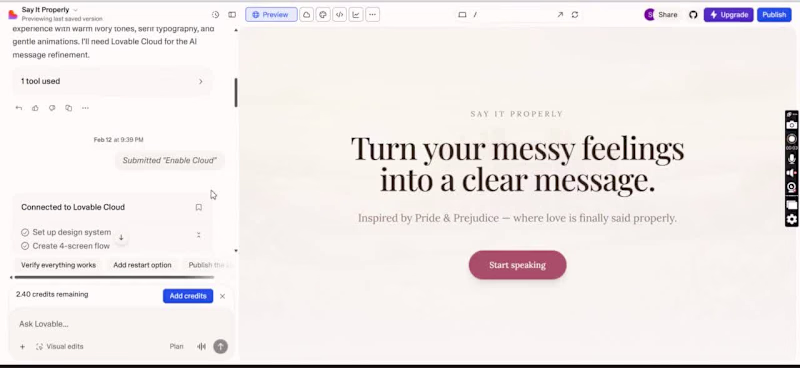Image resolution: width=800 pixels, height=368 pixels.
Task: Click the Set up design system item
Action: 66,232
